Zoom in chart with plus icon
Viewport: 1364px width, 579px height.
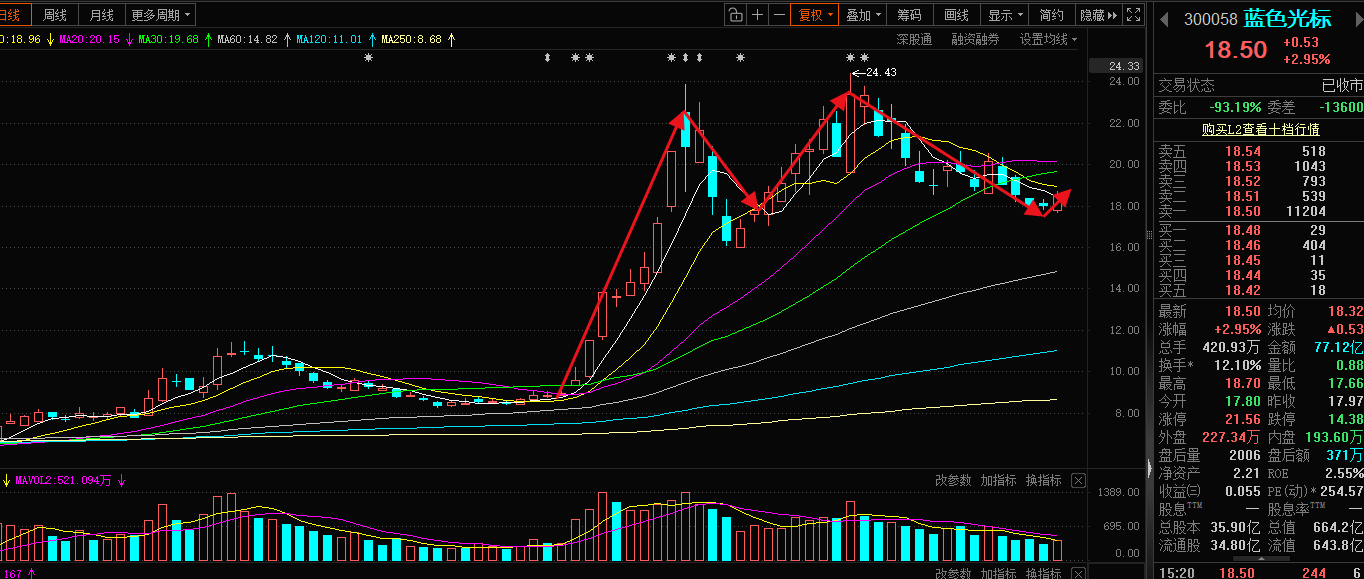[x=758, y=15]
